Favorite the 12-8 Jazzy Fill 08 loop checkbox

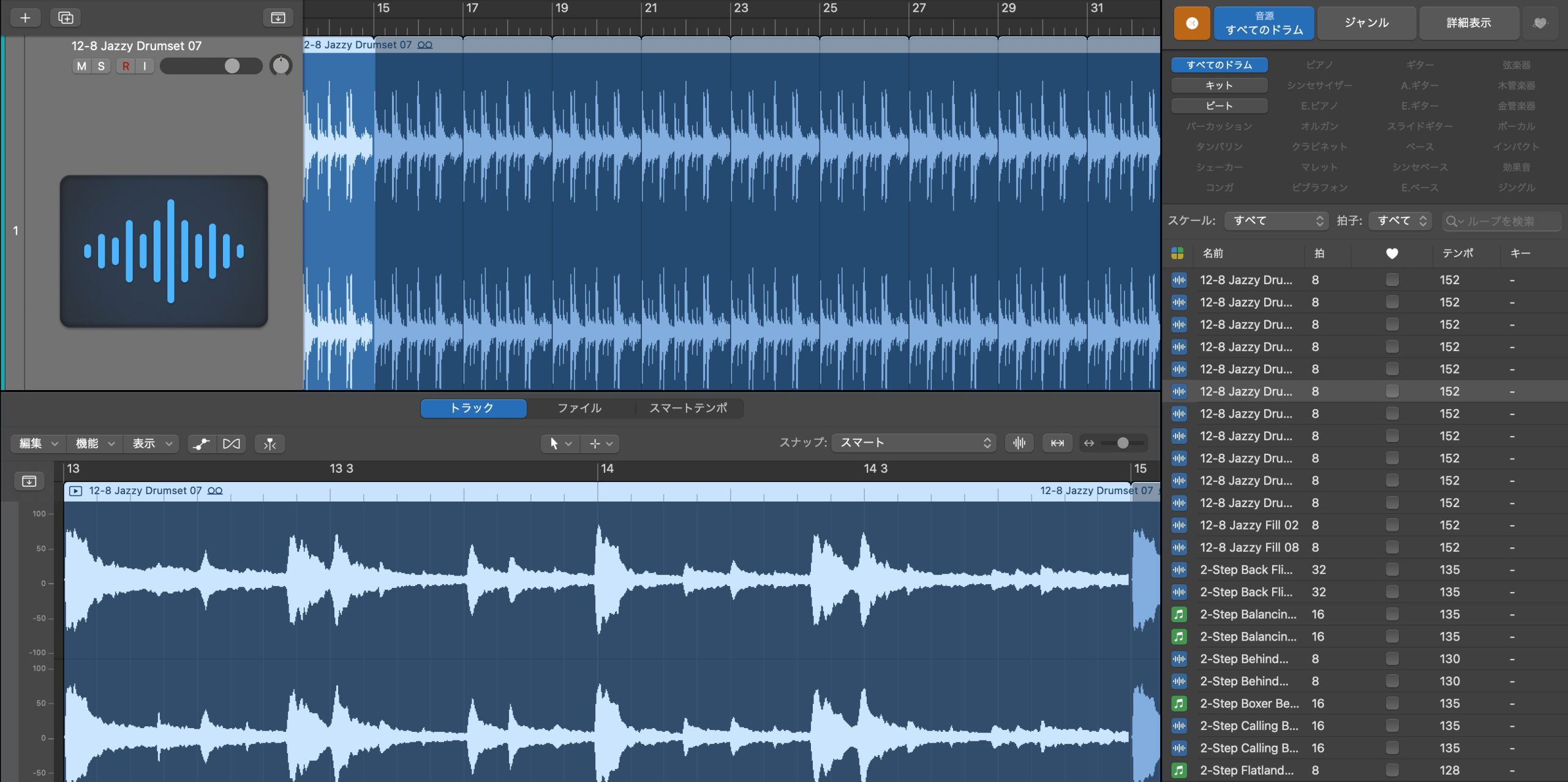[x=1392, y=547]
